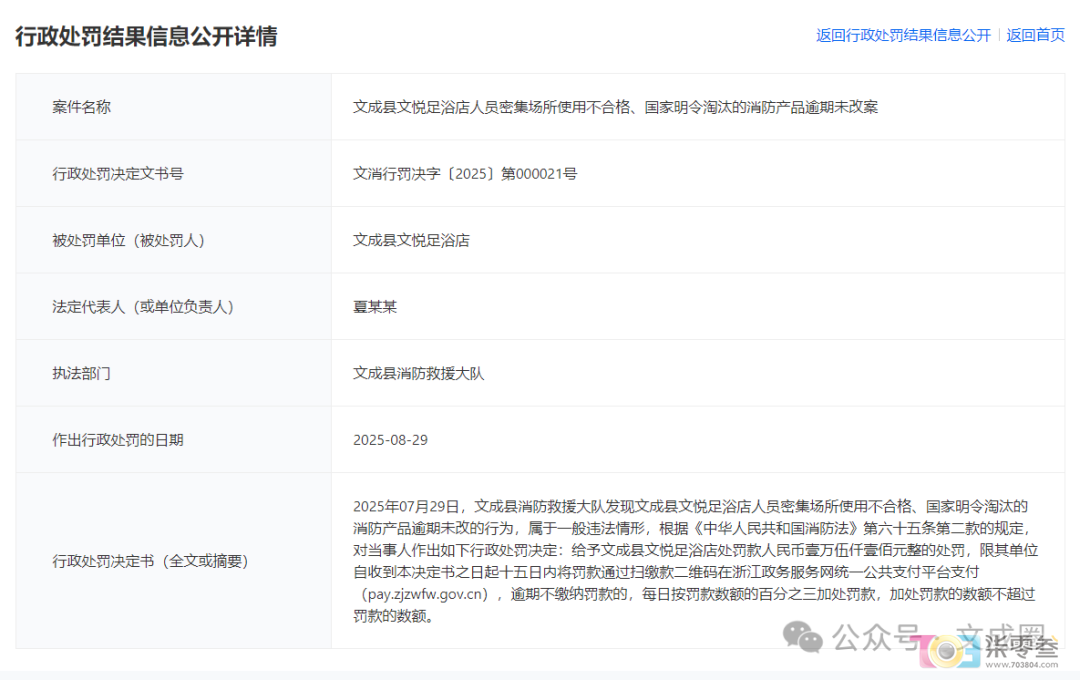Viewport: 1080px width, 680px height.
Task: Click the case name text about 消防产品逾期未改案
Action: [x=615, y=107]
